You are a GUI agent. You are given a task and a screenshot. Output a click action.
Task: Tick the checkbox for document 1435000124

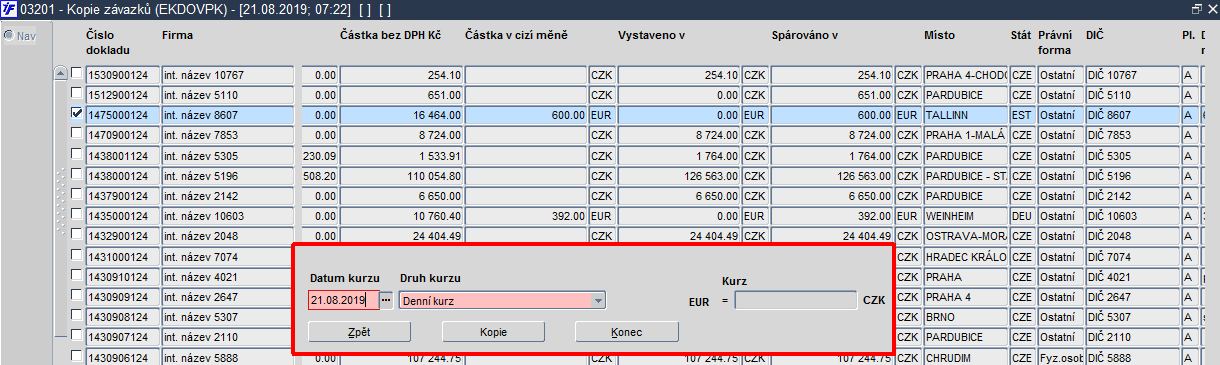tap(76, 215)
